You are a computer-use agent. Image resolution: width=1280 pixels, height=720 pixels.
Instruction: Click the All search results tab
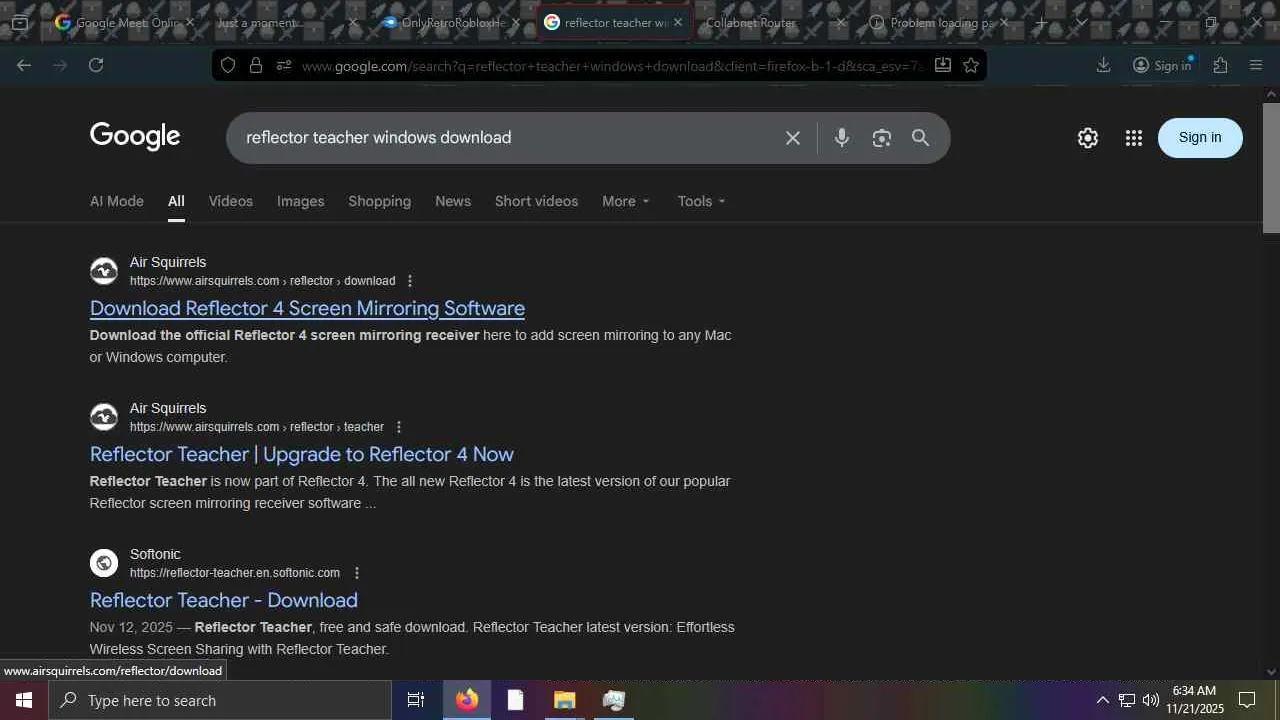point(176,201)
